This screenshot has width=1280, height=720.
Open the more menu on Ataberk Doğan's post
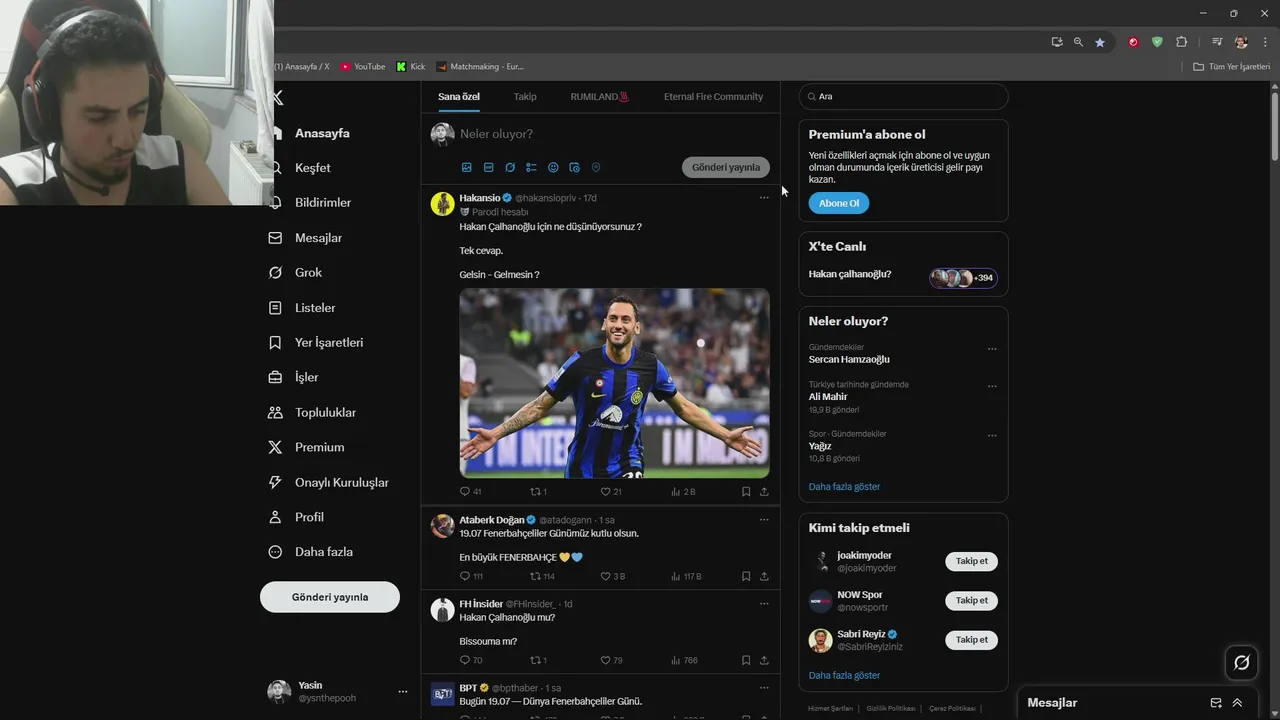pos(764,520)
